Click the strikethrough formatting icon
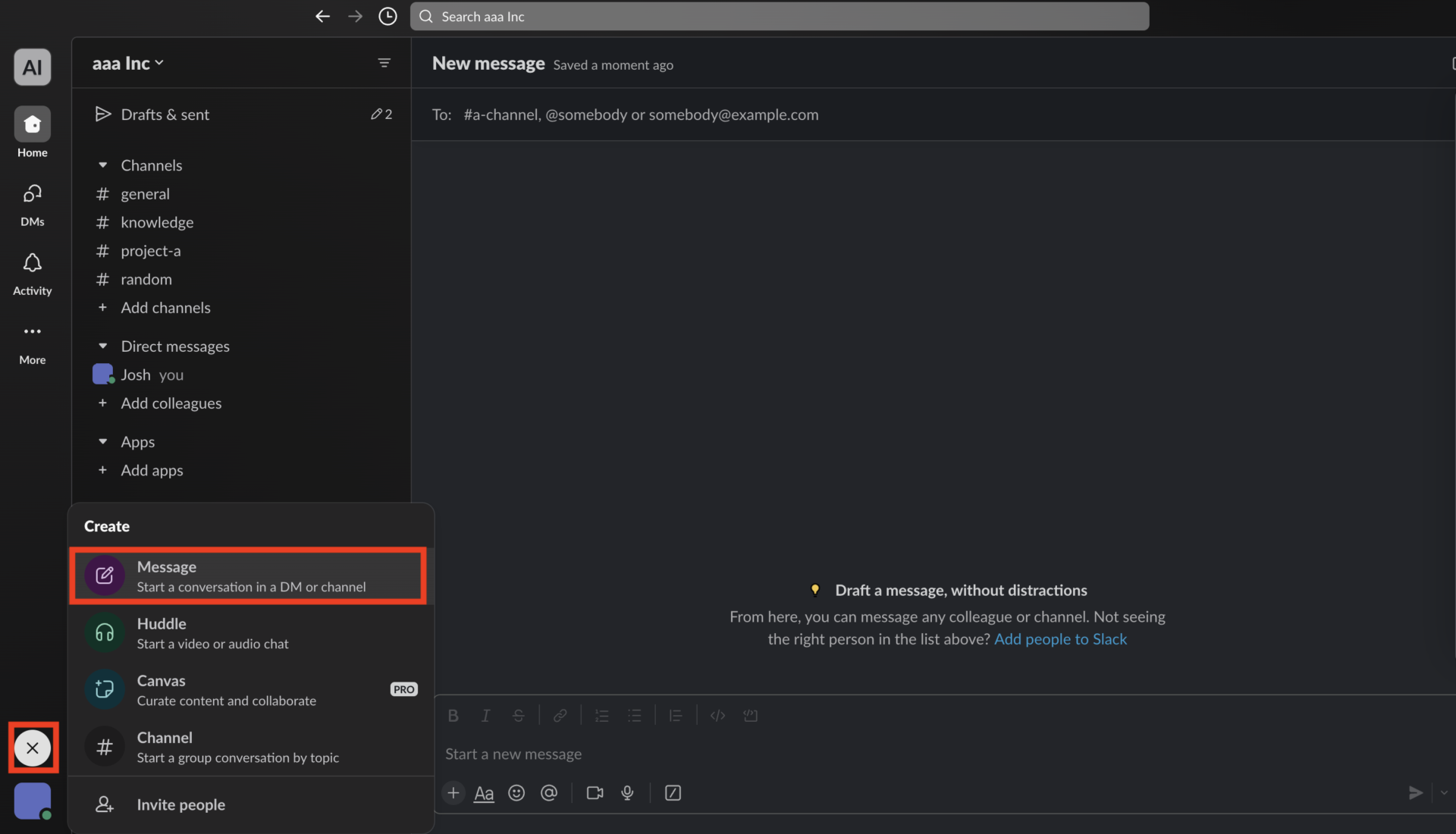This screenshot has height=834, width=1456. (519, 715)
